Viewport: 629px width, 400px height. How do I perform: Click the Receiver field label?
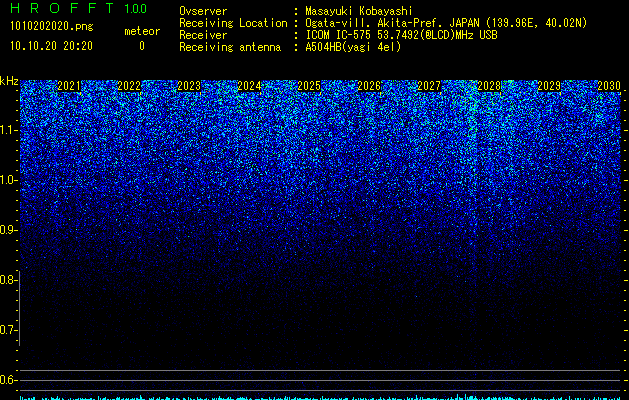(x=203, y=35)
